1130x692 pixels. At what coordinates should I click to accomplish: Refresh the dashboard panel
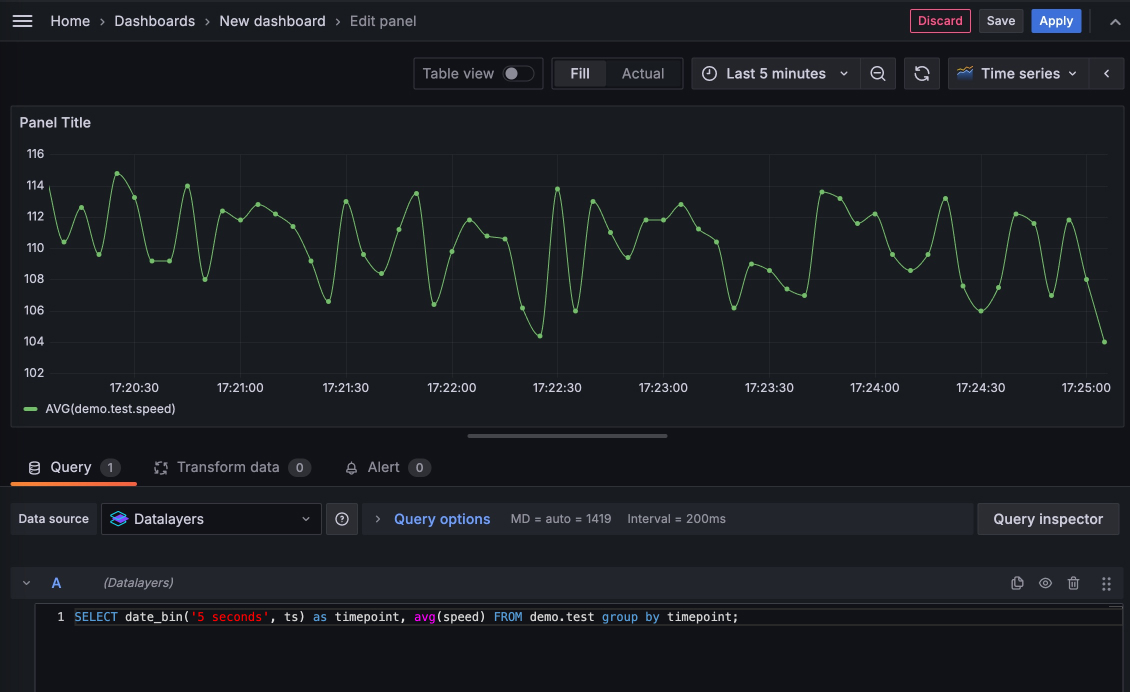point(921,73)
